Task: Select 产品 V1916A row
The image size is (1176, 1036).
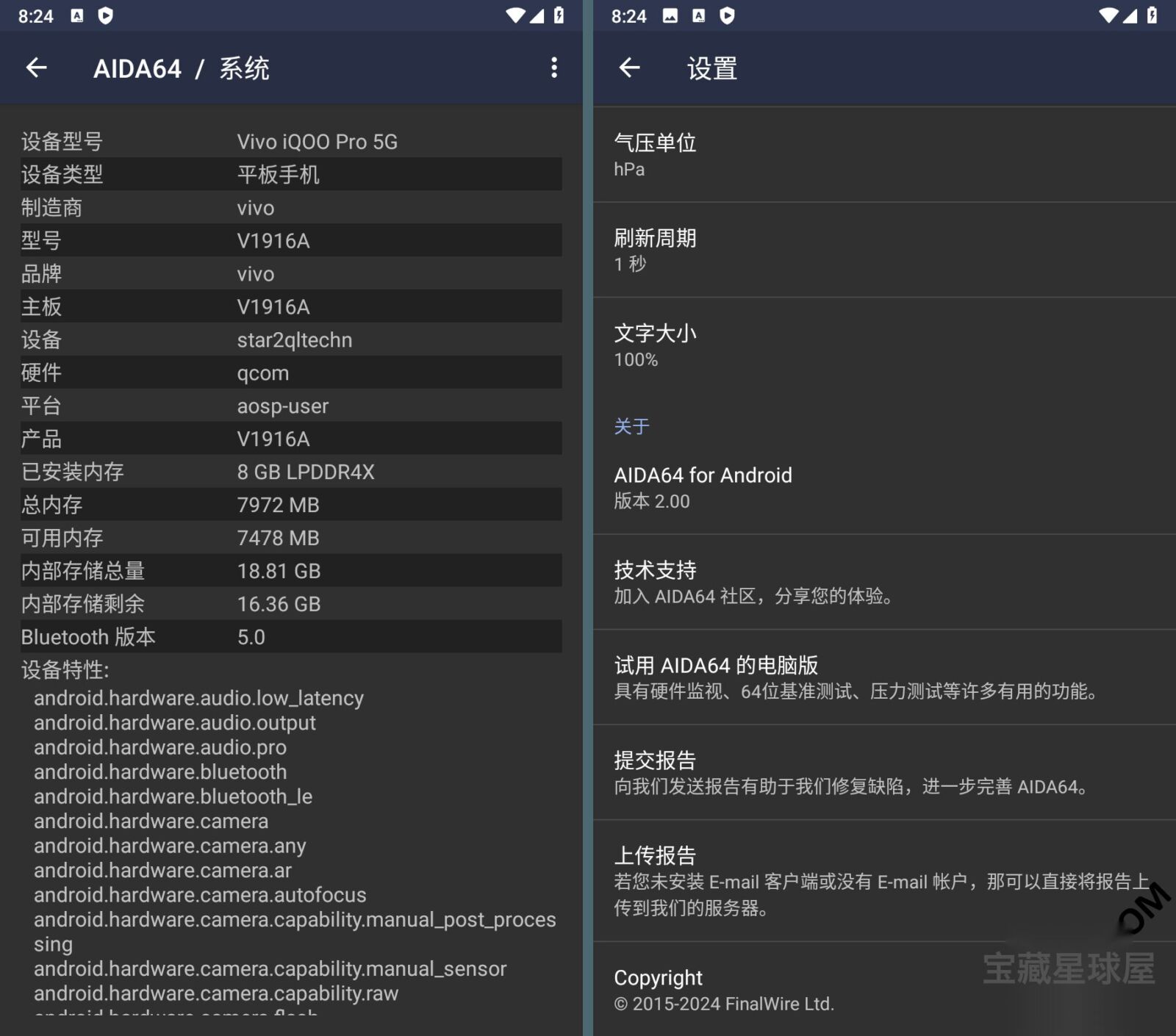Action: [x=291, y=439]
